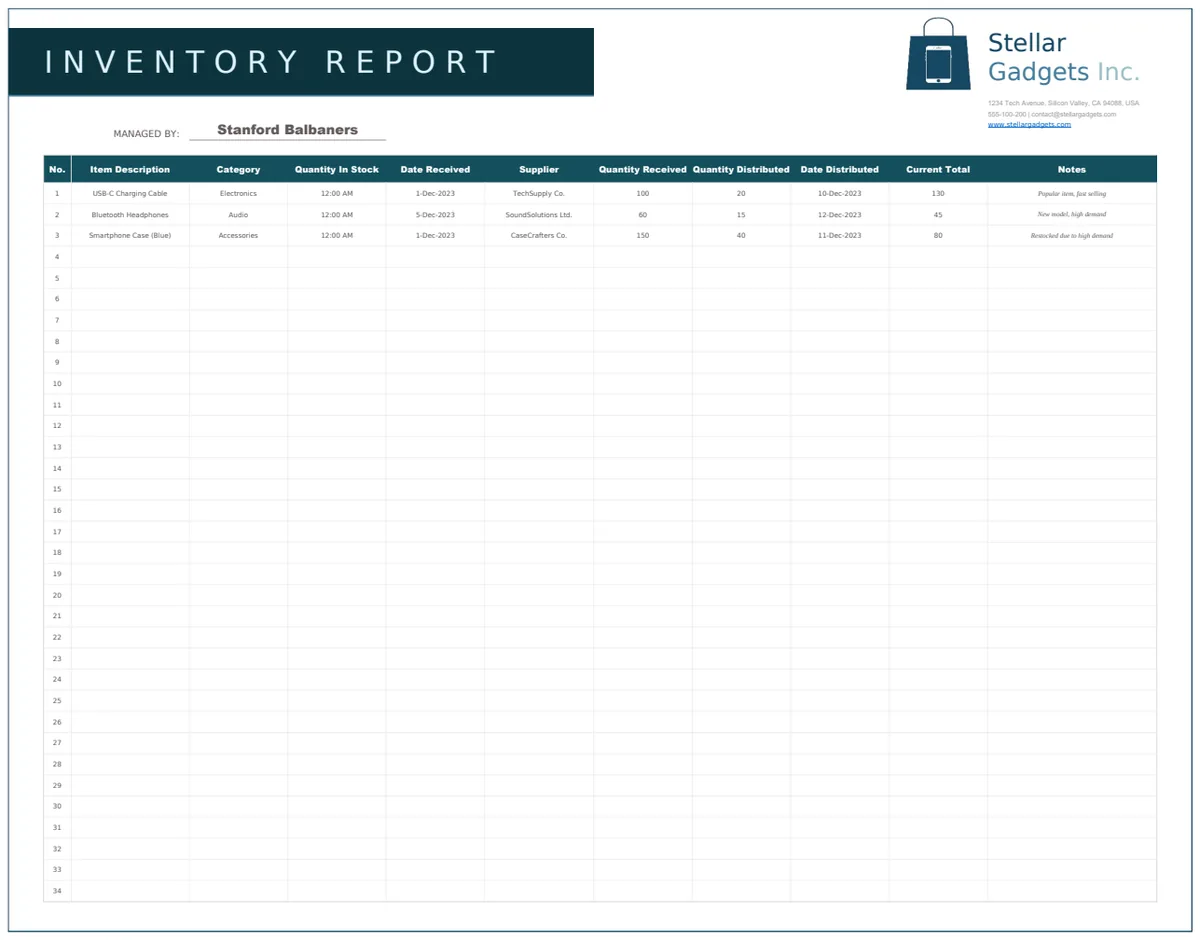Click Quantity Distributed value '40'
This screenshot has width=1200, height=940.
point(741,236)
